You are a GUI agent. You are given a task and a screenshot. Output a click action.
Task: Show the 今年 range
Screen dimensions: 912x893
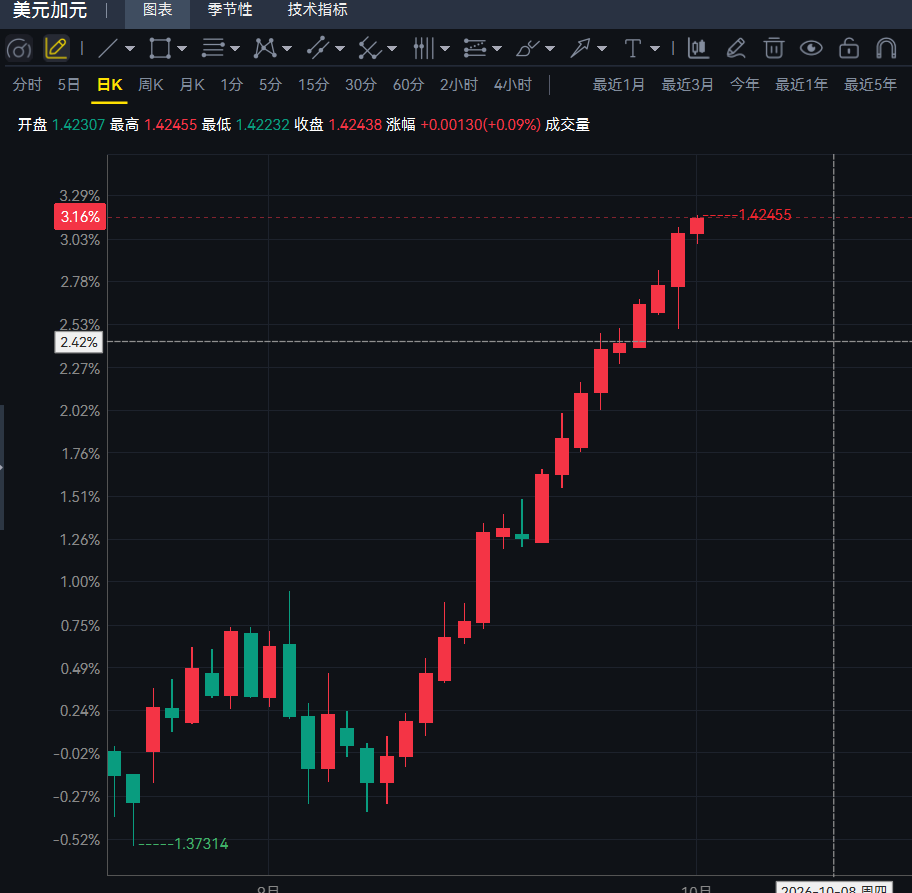click(744, 85)
